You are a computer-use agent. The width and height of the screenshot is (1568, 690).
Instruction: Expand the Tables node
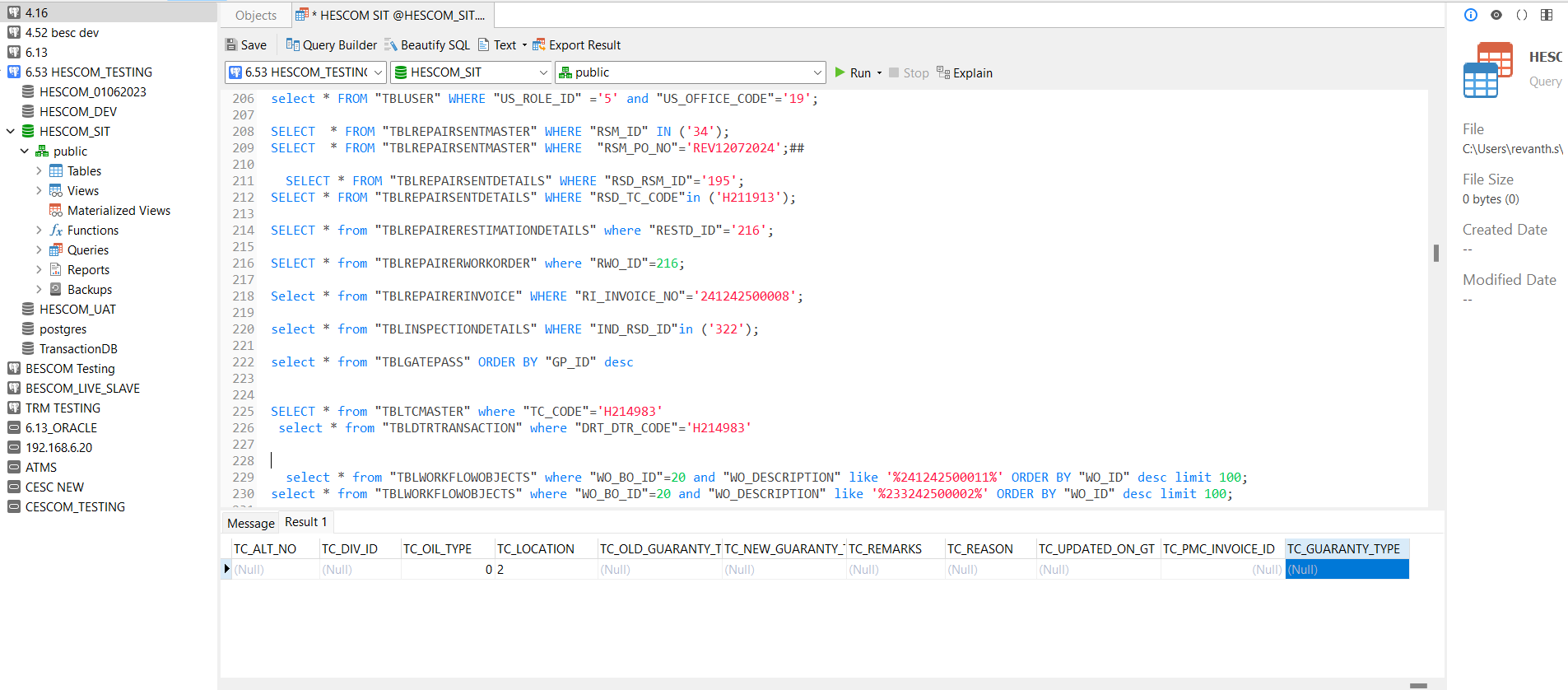(x=39, y=170)
